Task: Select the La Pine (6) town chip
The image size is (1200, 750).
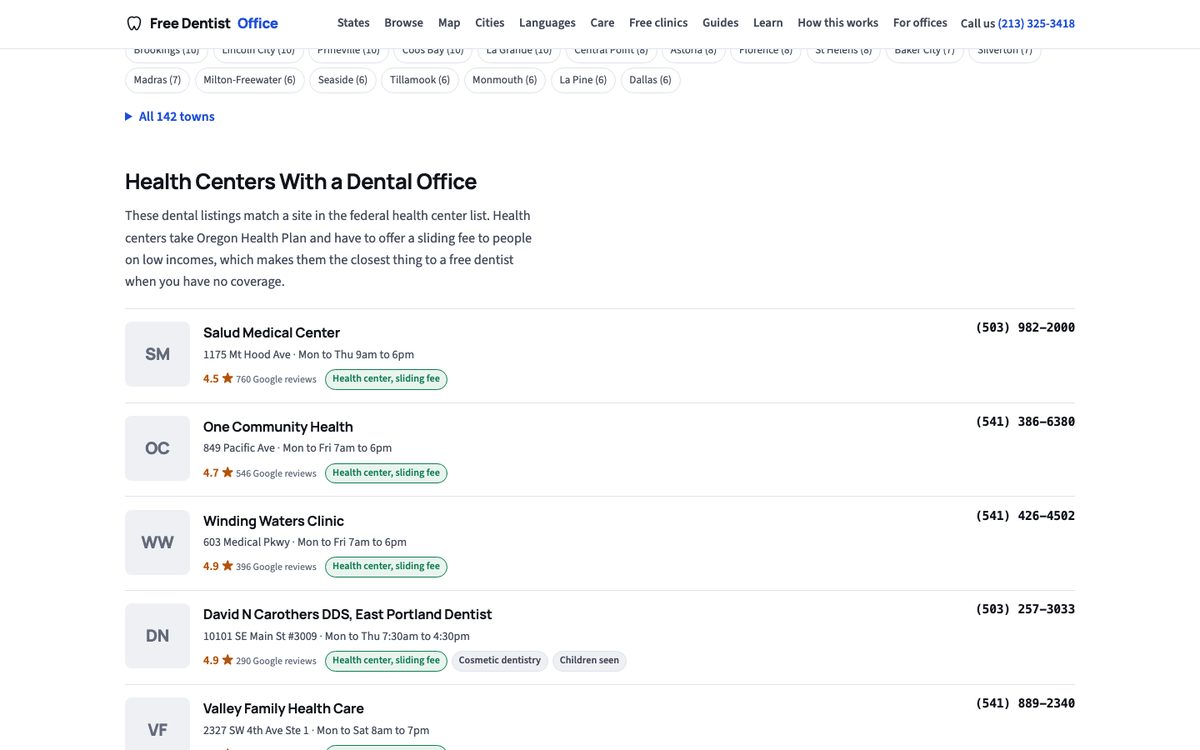Action: [x=583, y=80]
